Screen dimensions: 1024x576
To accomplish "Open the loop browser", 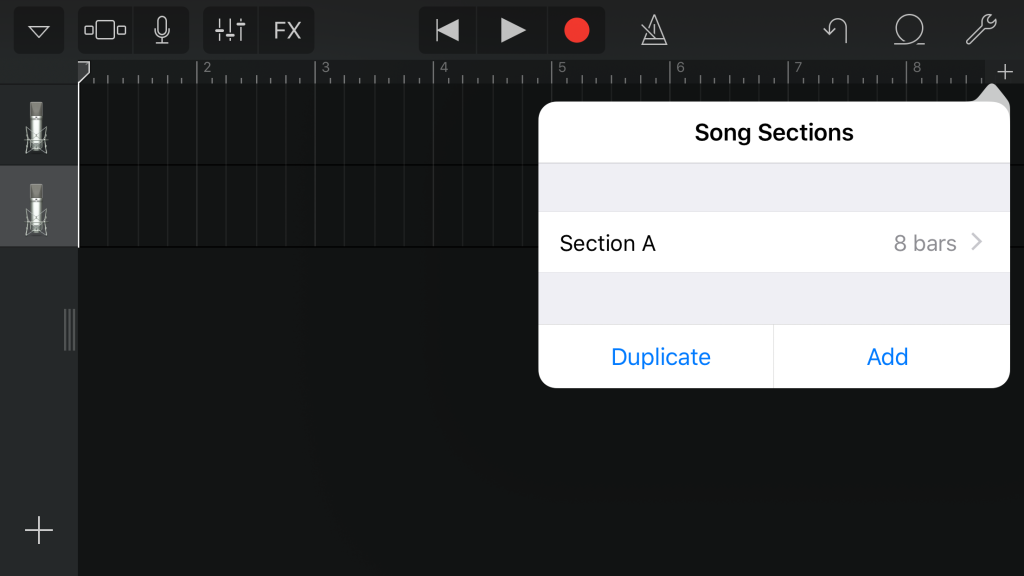I will pyautogui.click(x=908, y=31).
